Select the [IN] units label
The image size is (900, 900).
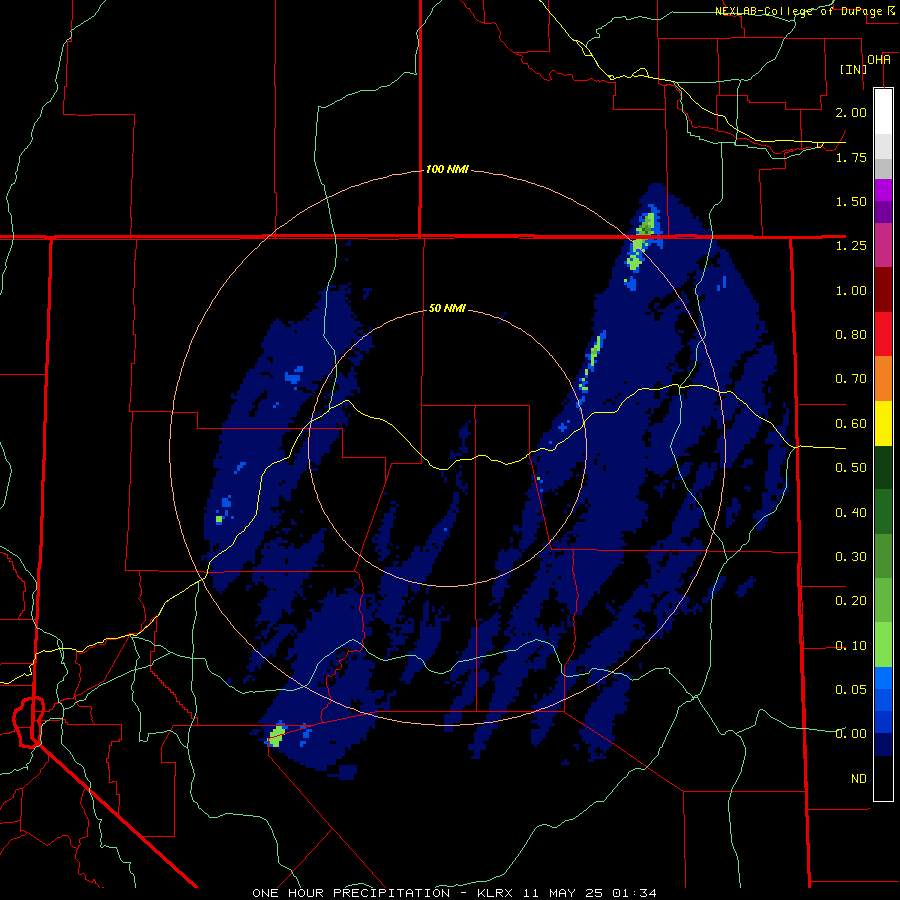(x=853, y=69)
